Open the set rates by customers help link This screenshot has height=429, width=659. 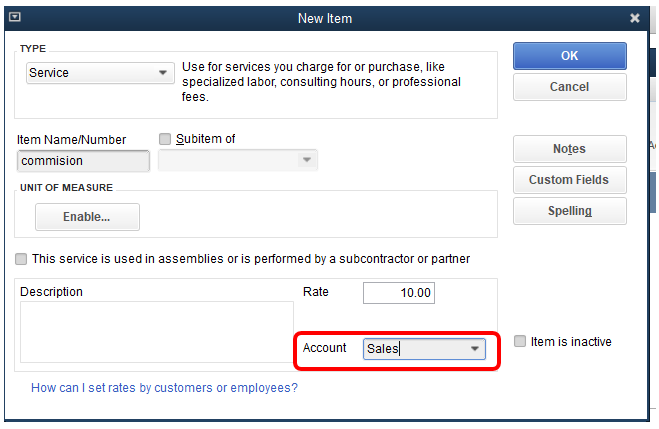pos(164,387)
